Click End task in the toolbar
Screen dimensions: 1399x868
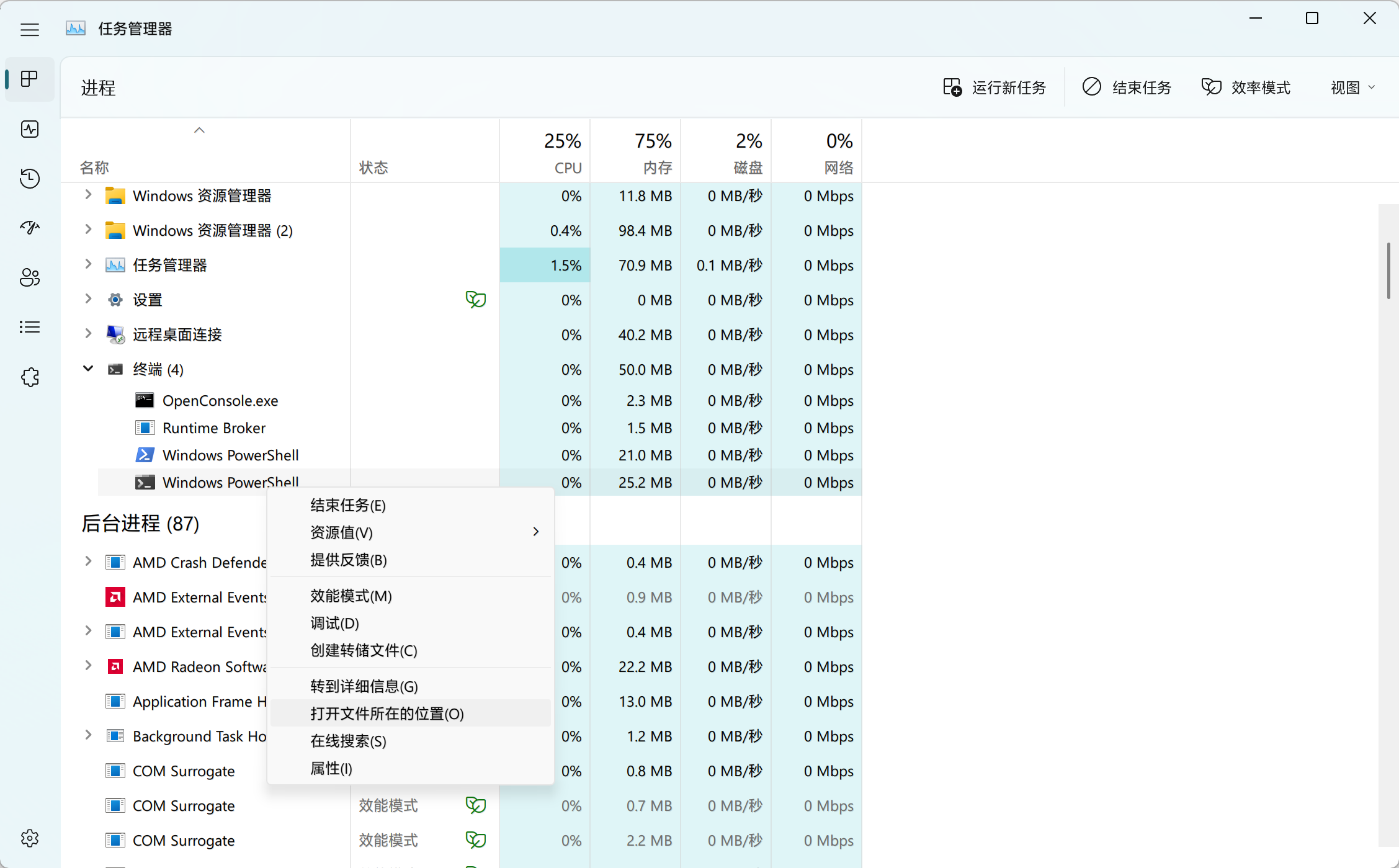(x=1127, y=87)
